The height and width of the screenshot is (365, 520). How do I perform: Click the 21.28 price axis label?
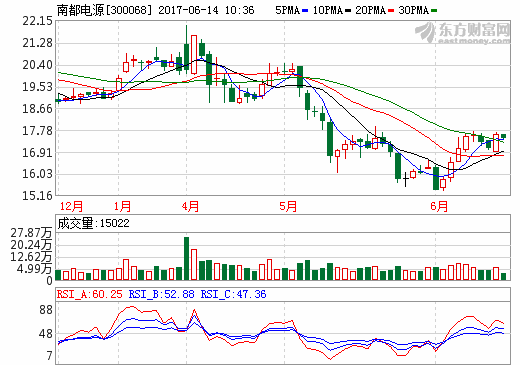pyautogui.click(x=38, y=43)
